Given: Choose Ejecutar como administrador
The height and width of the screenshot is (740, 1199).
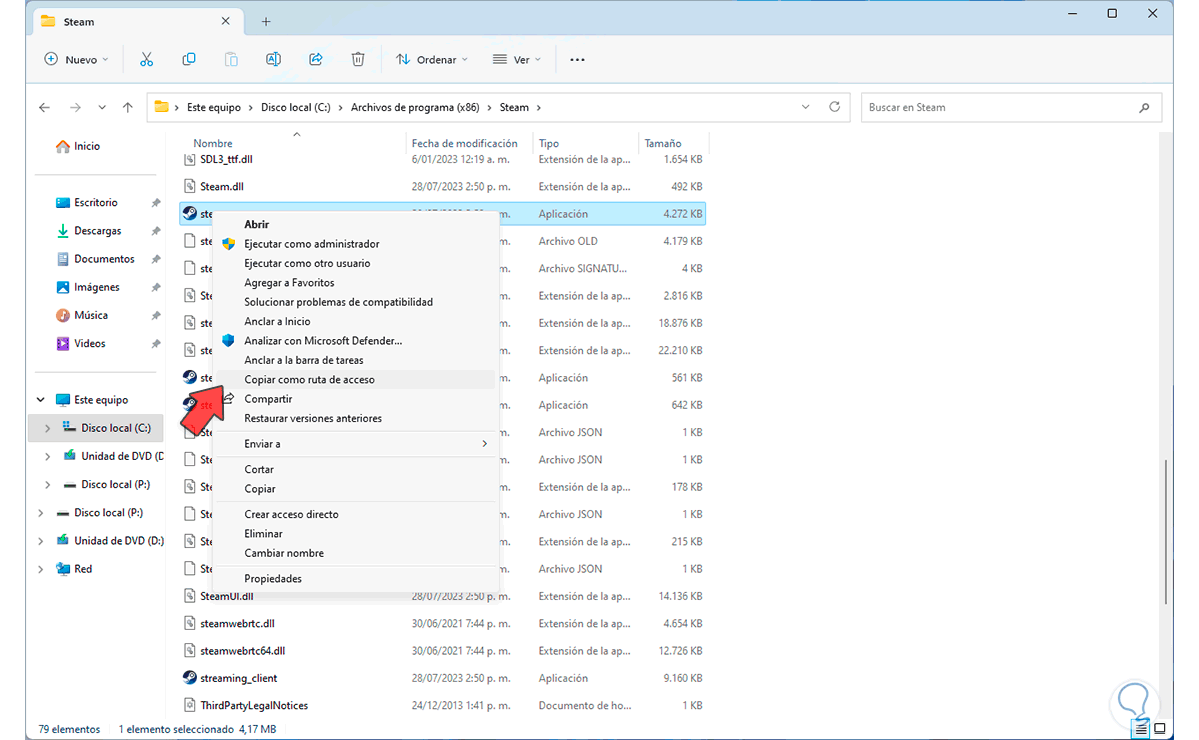Looking at the screenshot, I should click(x=311, y=244).
